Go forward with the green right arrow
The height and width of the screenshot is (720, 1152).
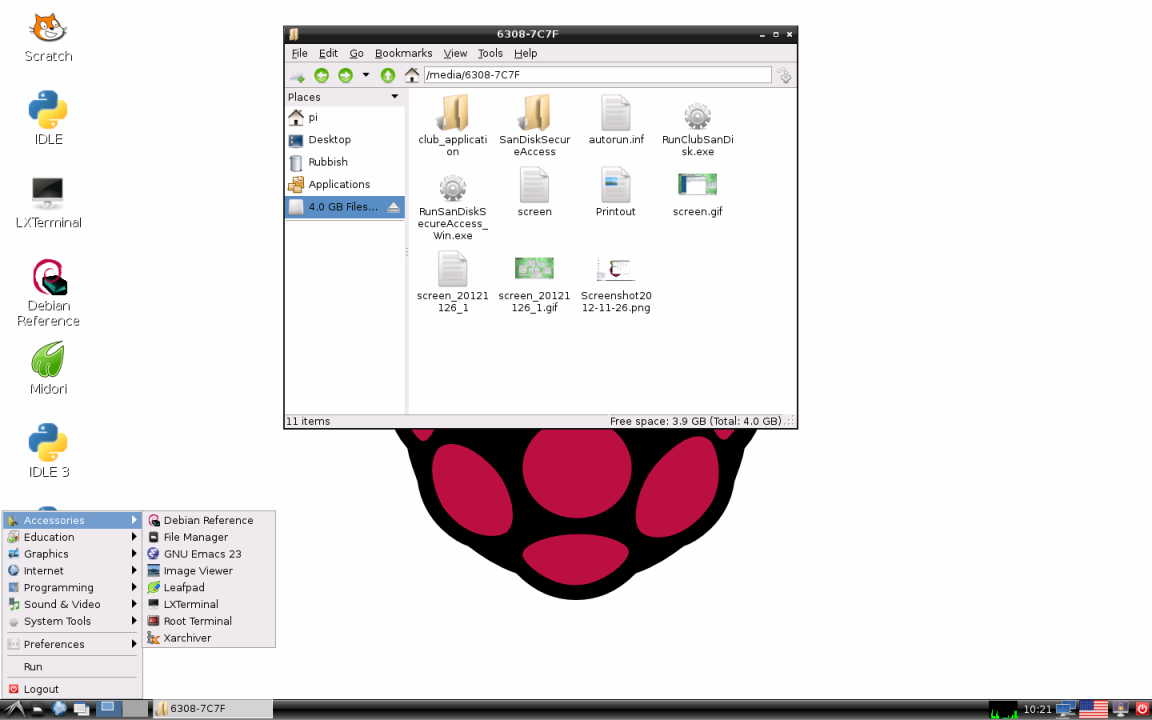345,75
